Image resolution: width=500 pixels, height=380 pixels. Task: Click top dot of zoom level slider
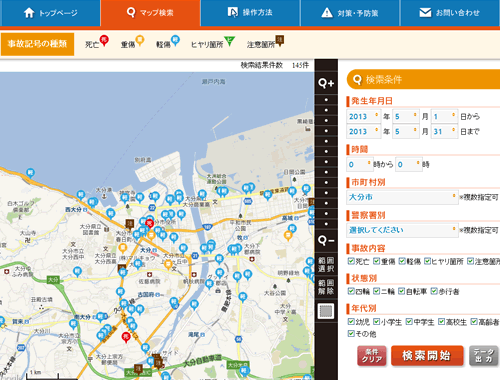click(x=326, y=100)
